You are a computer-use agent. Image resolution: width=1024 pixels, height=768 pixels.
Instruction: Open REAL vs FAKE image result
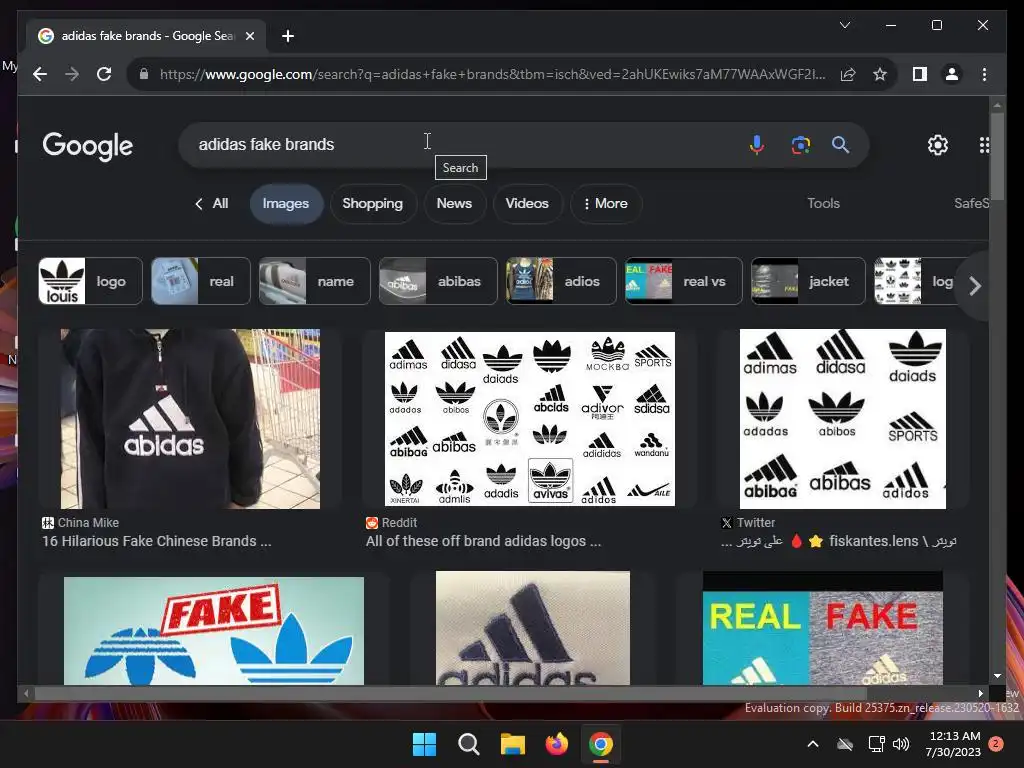pos(823,628)
